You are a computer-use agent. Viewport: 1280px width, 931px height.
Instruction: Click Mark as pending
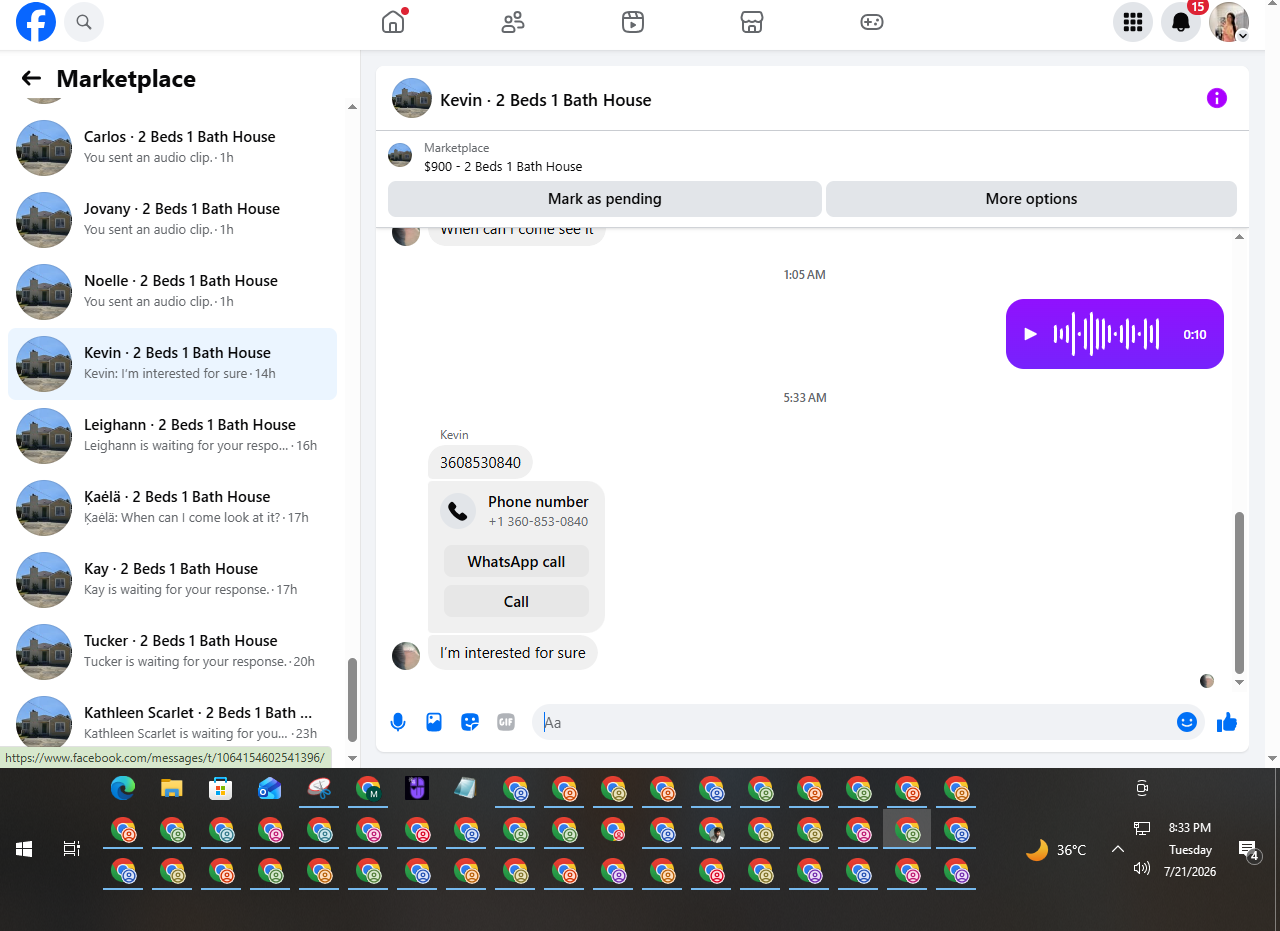tap(605, 199)
